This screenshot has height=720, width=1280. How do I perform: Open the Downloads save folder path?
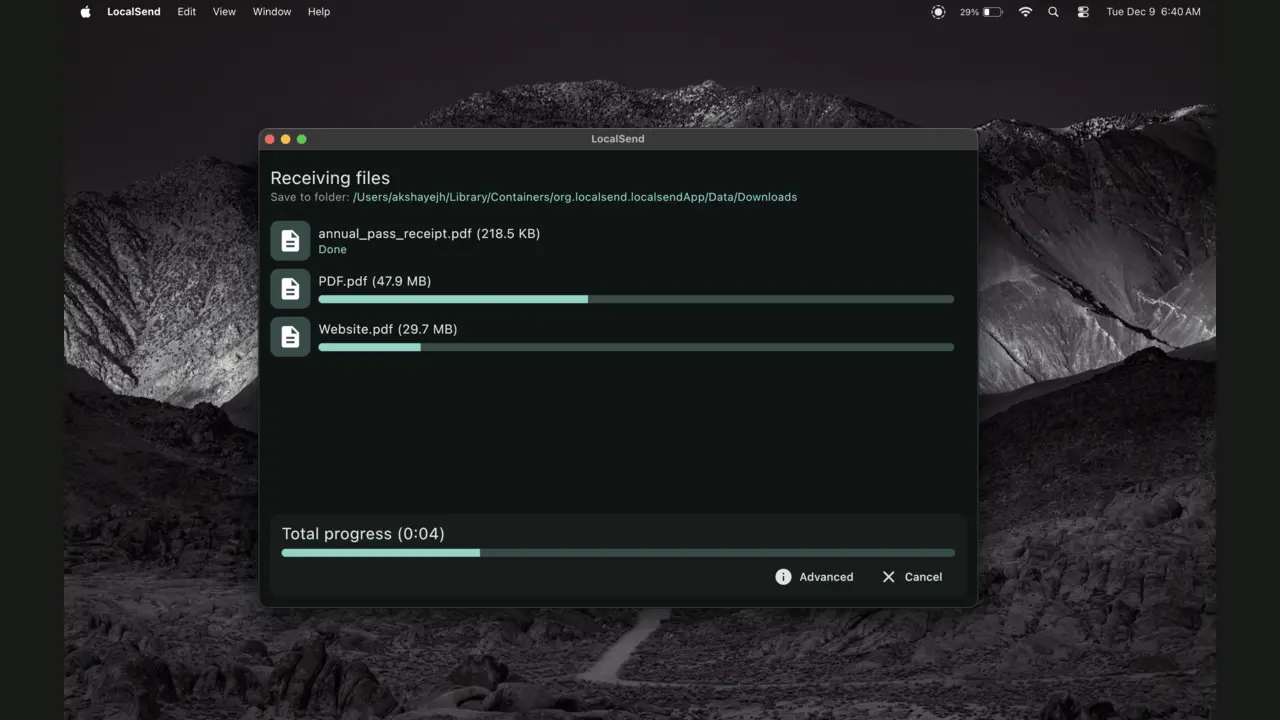pos(575,197)
